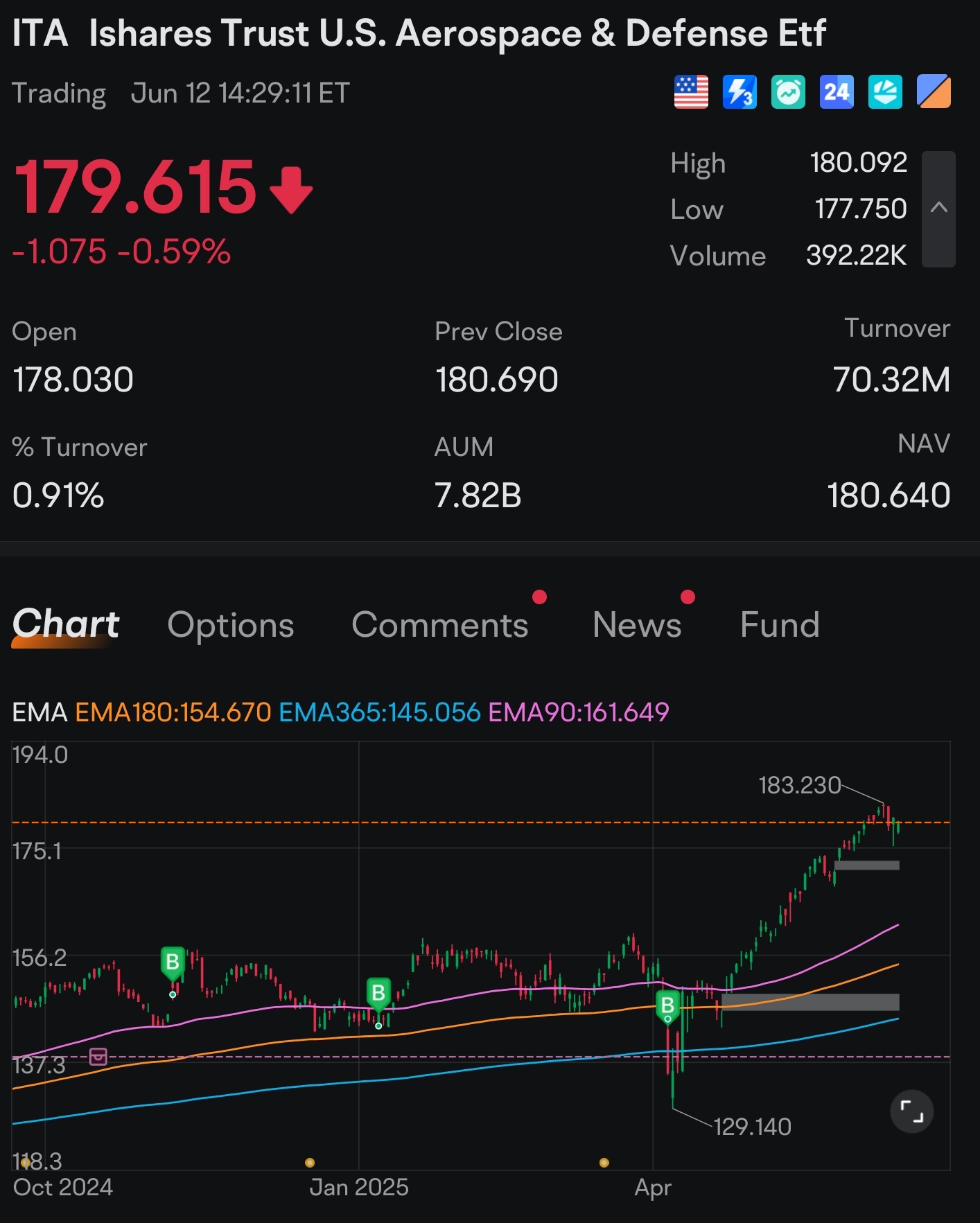
Task: Switch to the Options tab
Action: pos(231,625)
